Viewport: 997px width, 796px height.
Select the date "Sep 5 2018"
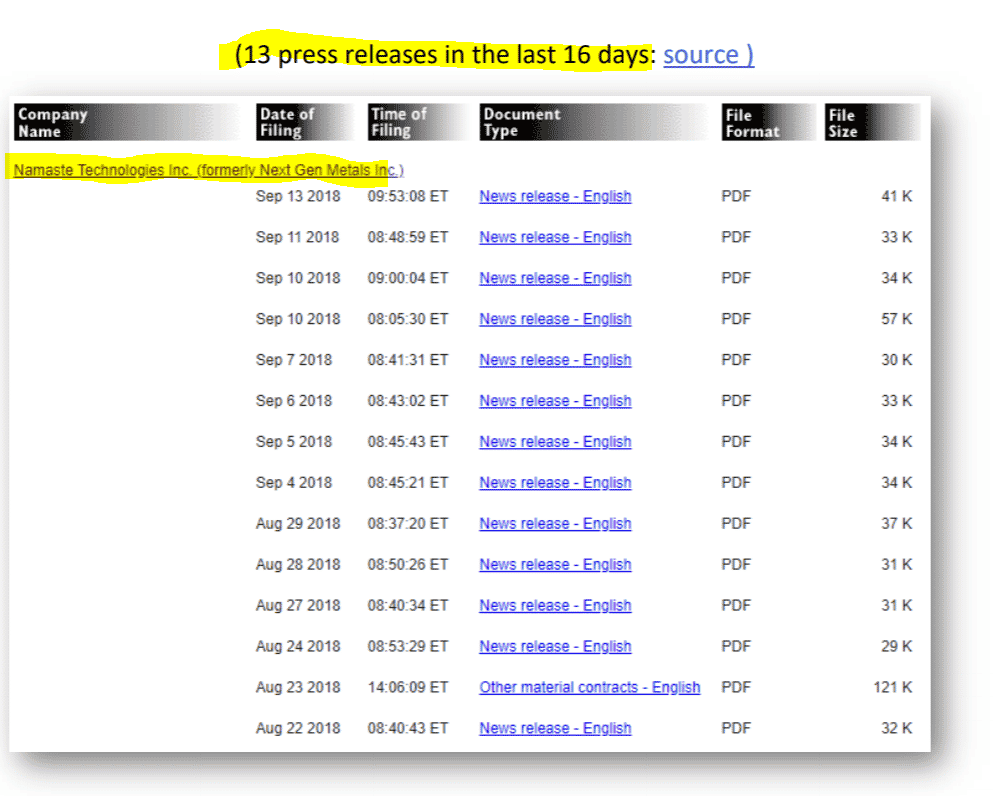point(294,442)
